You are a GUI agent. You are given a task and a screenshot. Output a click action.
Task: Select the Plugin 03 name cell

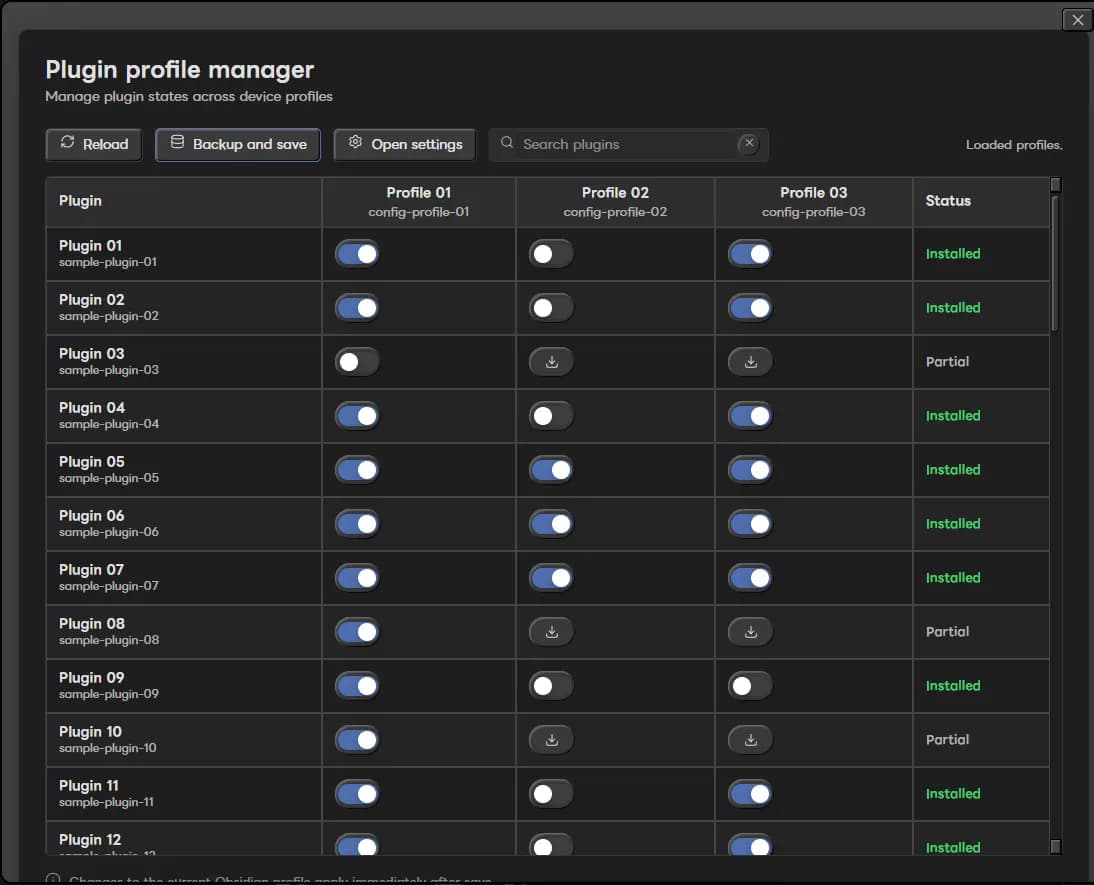tap(183, 362)
